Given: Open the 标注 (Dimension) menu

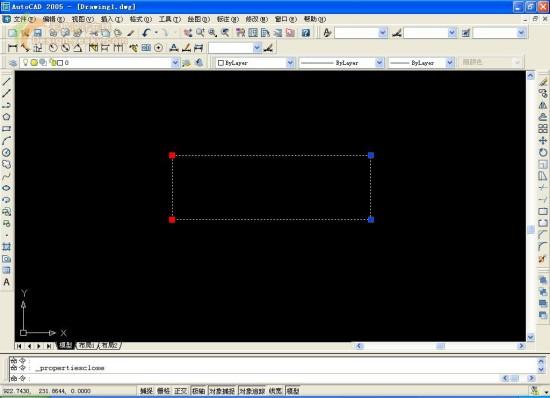Looking at the screenshot, I should tap(228, 19).
